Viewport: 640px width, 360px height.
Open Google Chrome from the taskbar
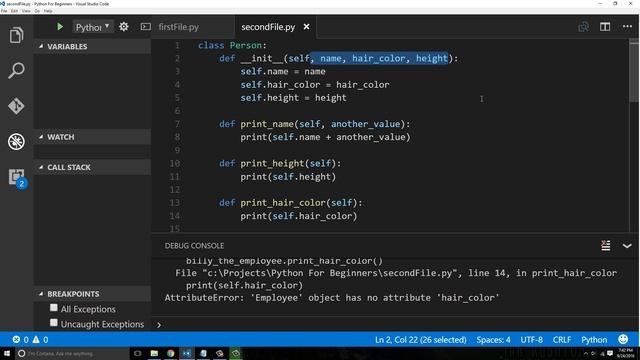coord(171,353)
